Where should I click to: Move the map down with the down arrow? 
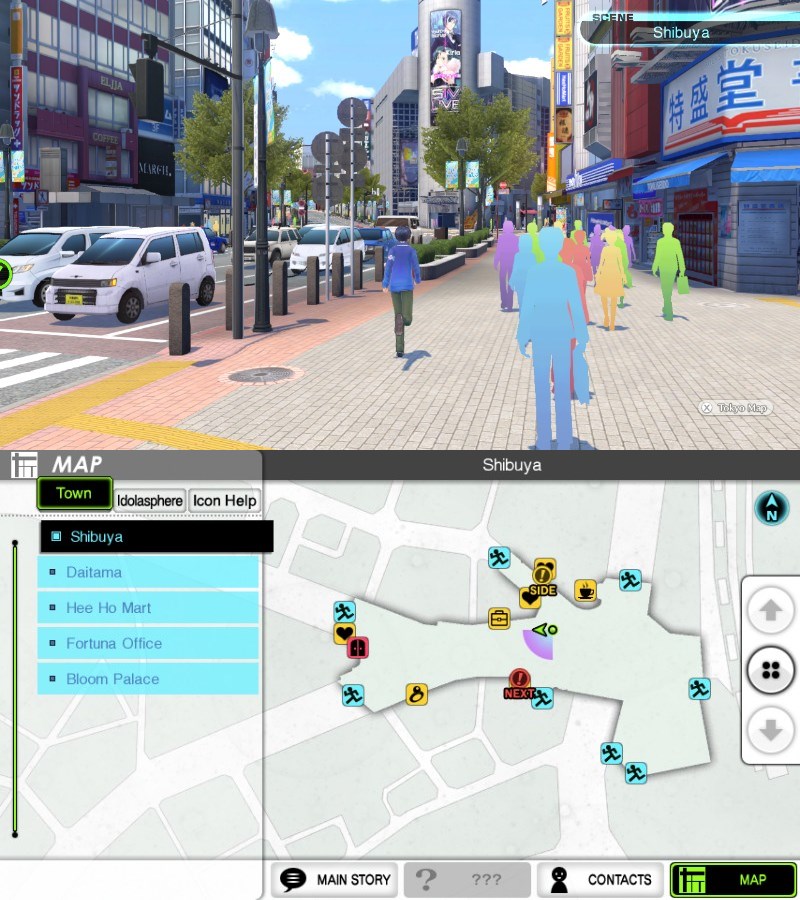[x=771, y=730]
